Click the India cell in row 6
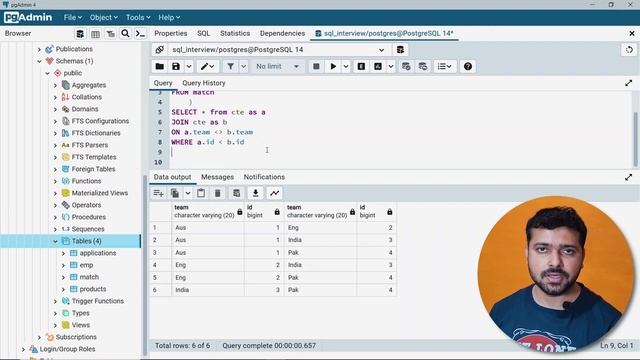This screenshot has height=360, width=640. (x=208, y=290)
